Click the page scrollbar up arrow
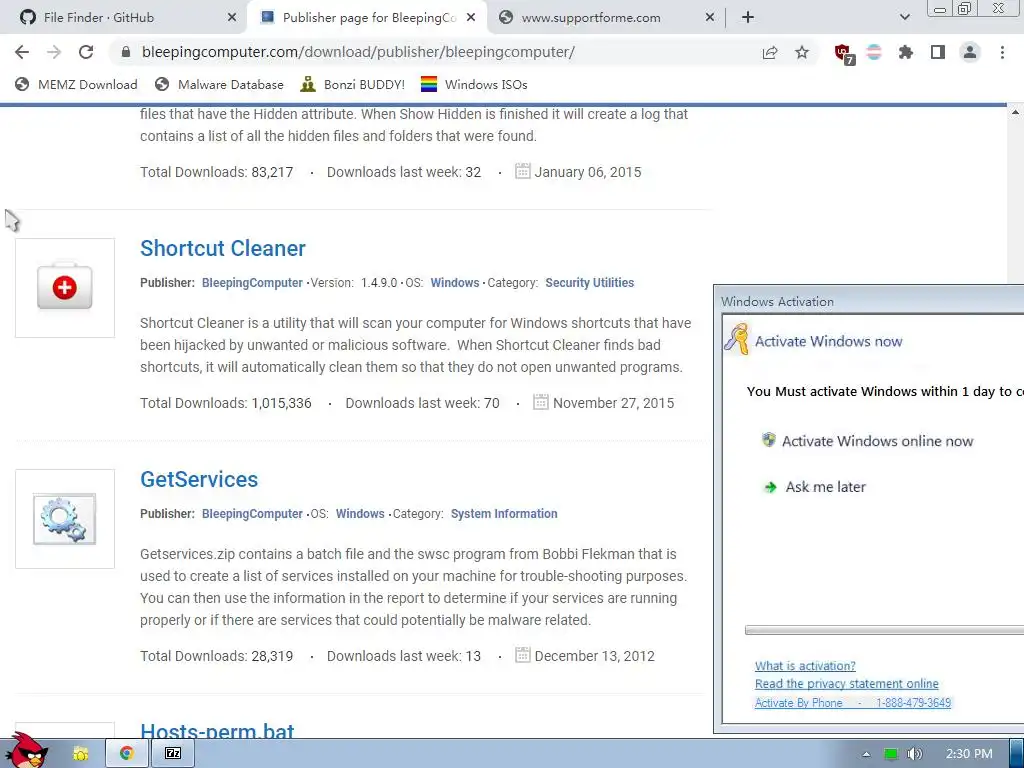The image size is (1024, 768). pyautogui.click(x=1016, y=112)
